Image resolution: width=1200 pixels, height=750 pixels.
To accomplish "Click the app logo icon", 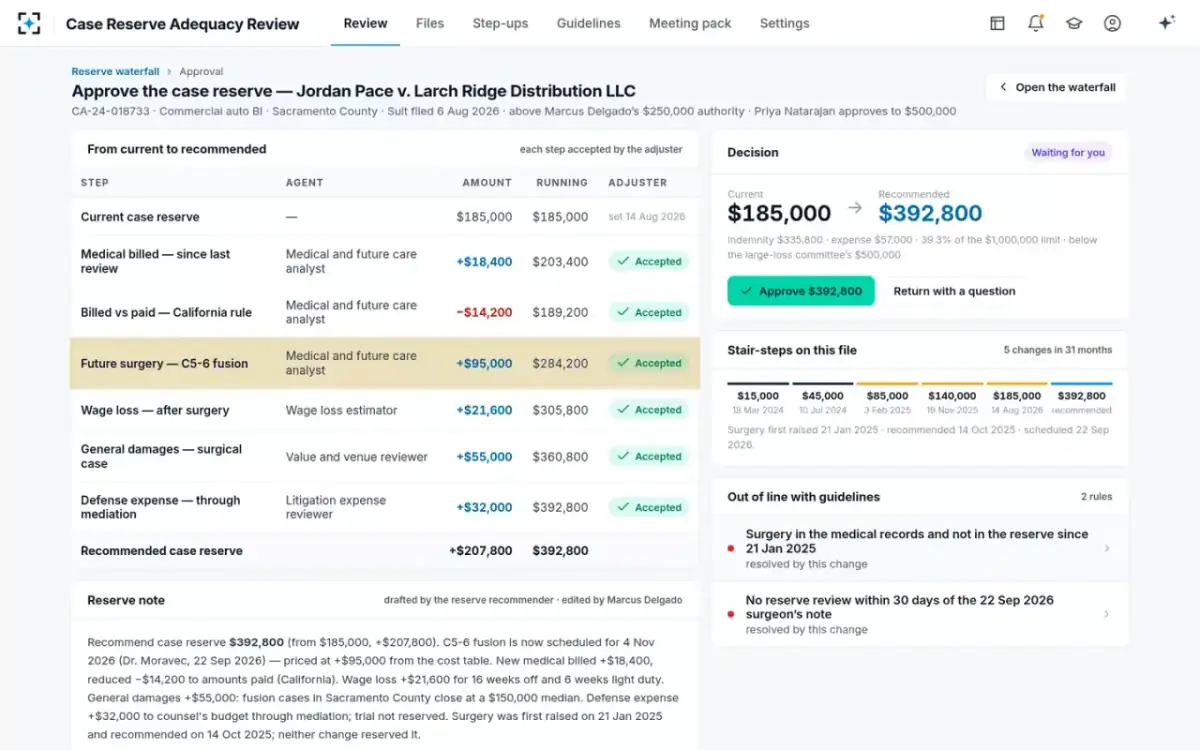I will [29, 23].
